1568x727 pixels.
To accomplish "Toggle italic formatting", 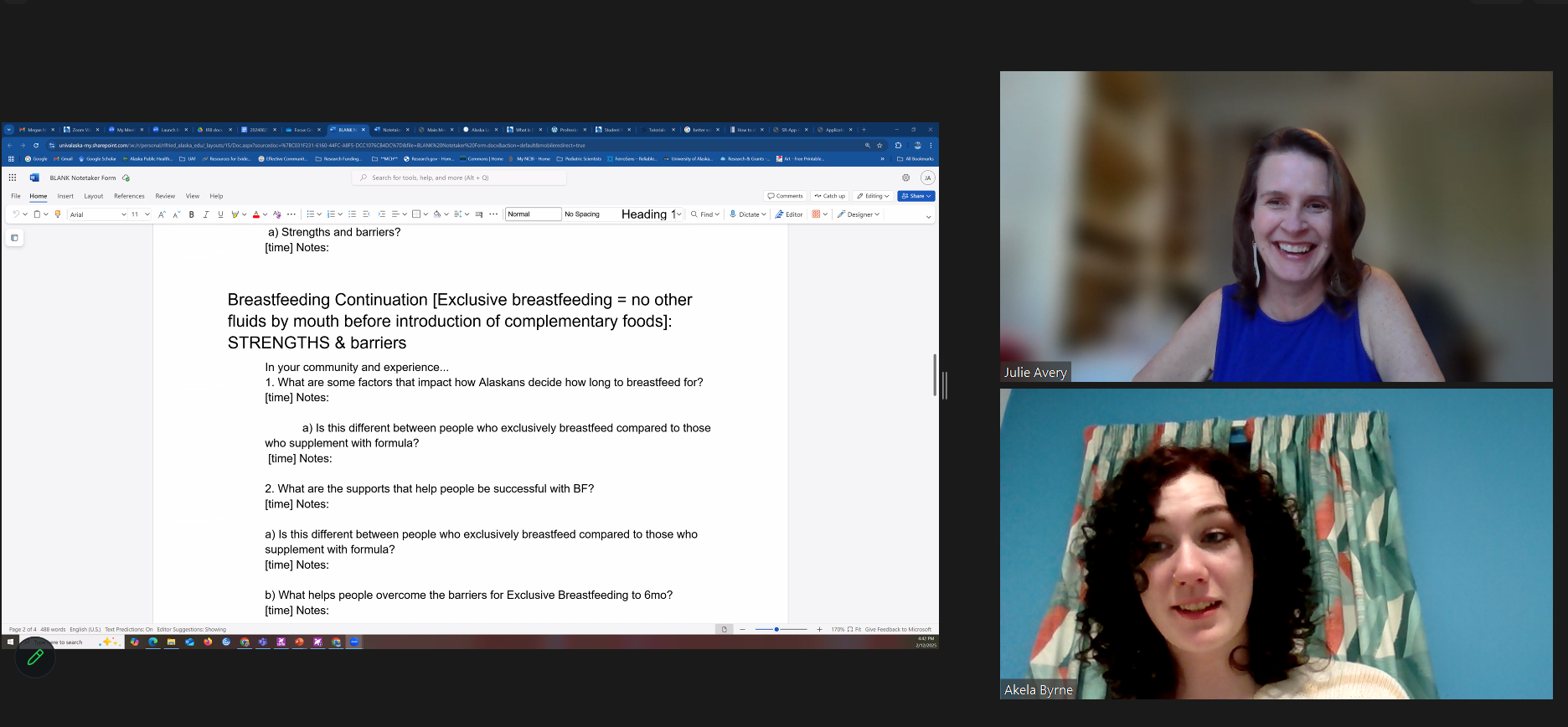I will (x=206, y=214).
